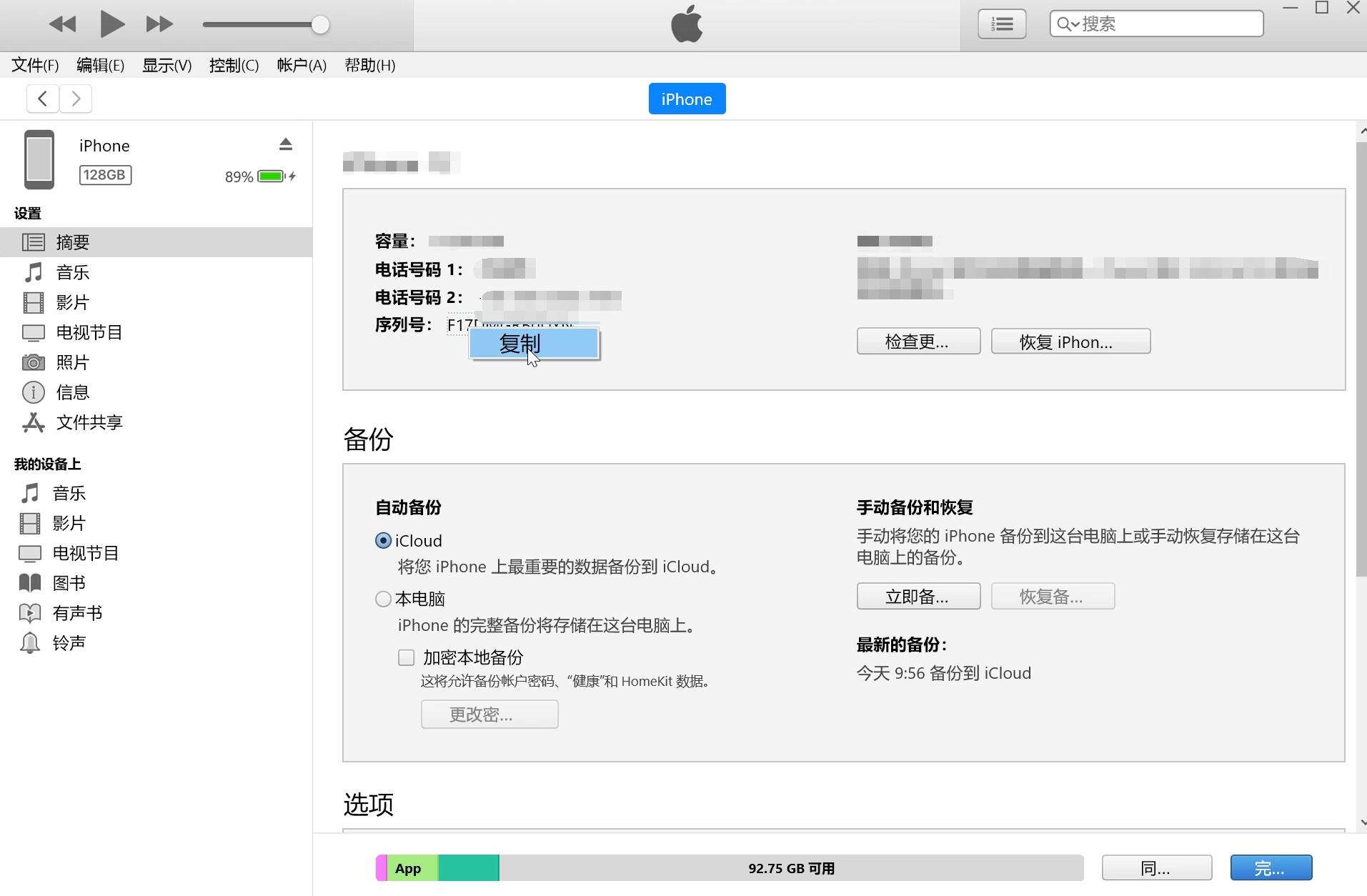This screenshot has width=1367, height=896.
Task: Select 影片 under 设置
Action: pyautogui.click(x=156, y=302)
